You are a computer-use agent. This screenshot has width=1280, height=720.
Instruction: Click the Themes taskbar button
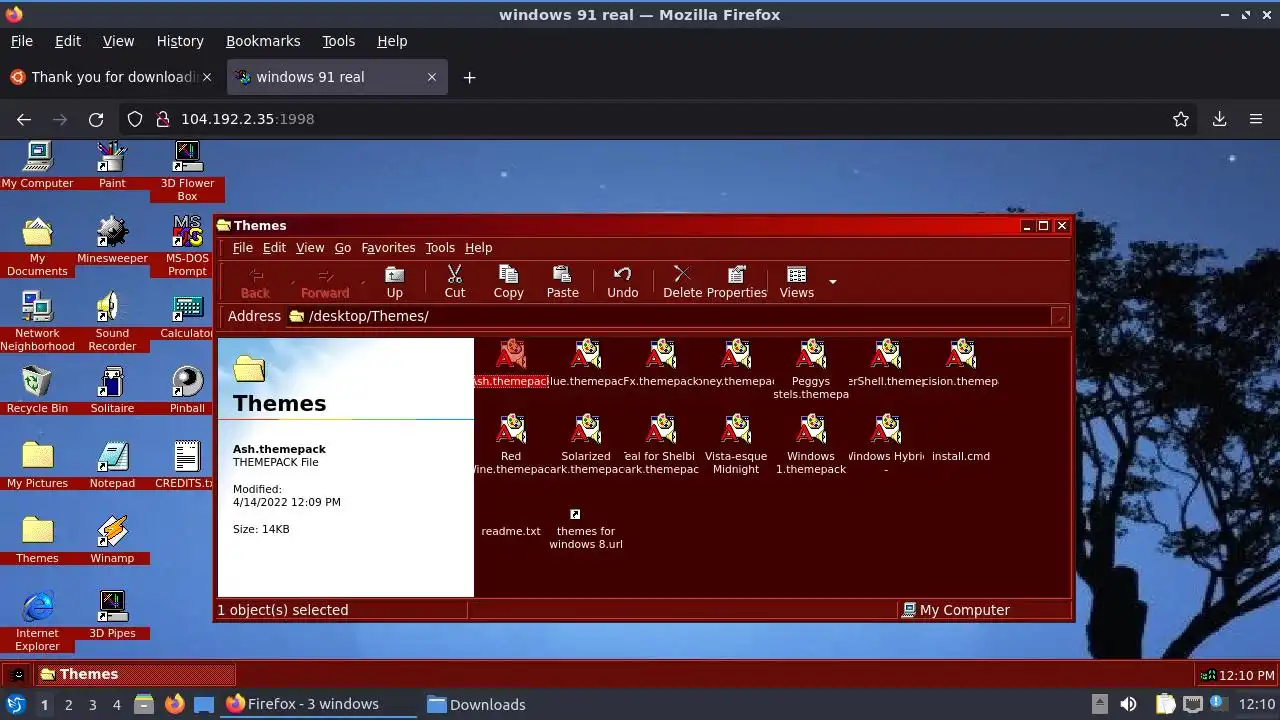(135, 674)
